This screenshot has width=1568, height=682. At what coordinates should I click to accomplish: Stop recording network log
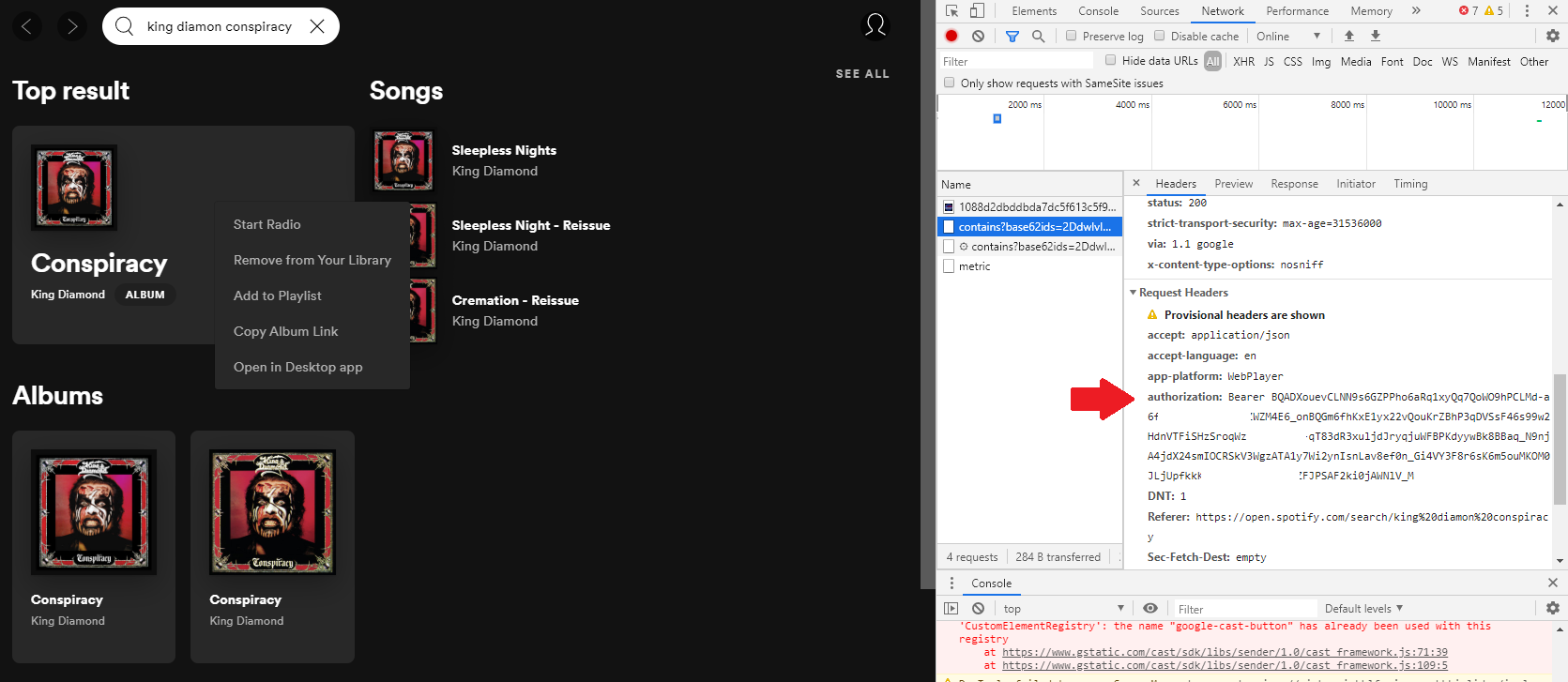[951, 36]
